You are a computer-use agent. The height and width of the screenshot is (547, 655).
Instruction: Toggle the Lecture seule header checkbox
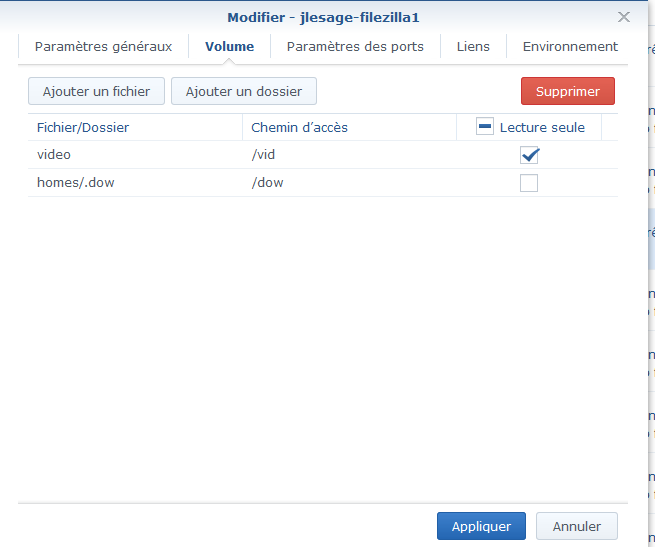pyautogui.click(x=485, y=126)
